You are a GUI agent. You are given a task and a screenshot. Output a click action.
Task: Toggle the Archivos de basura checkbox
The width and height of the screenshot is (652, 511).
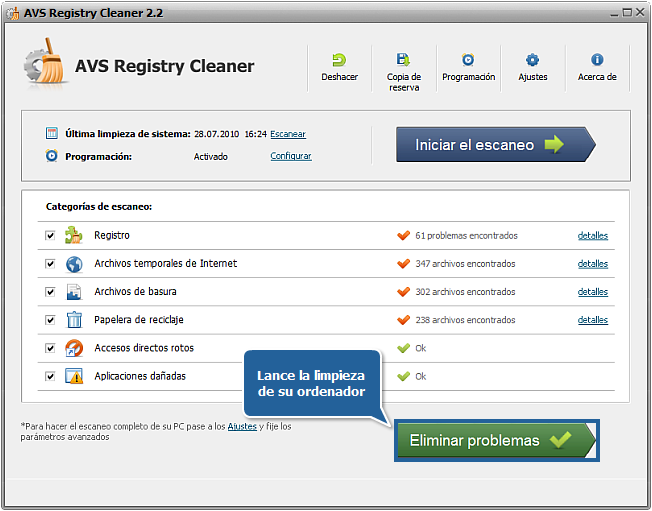pyautogui.click(x=50, y=292)
